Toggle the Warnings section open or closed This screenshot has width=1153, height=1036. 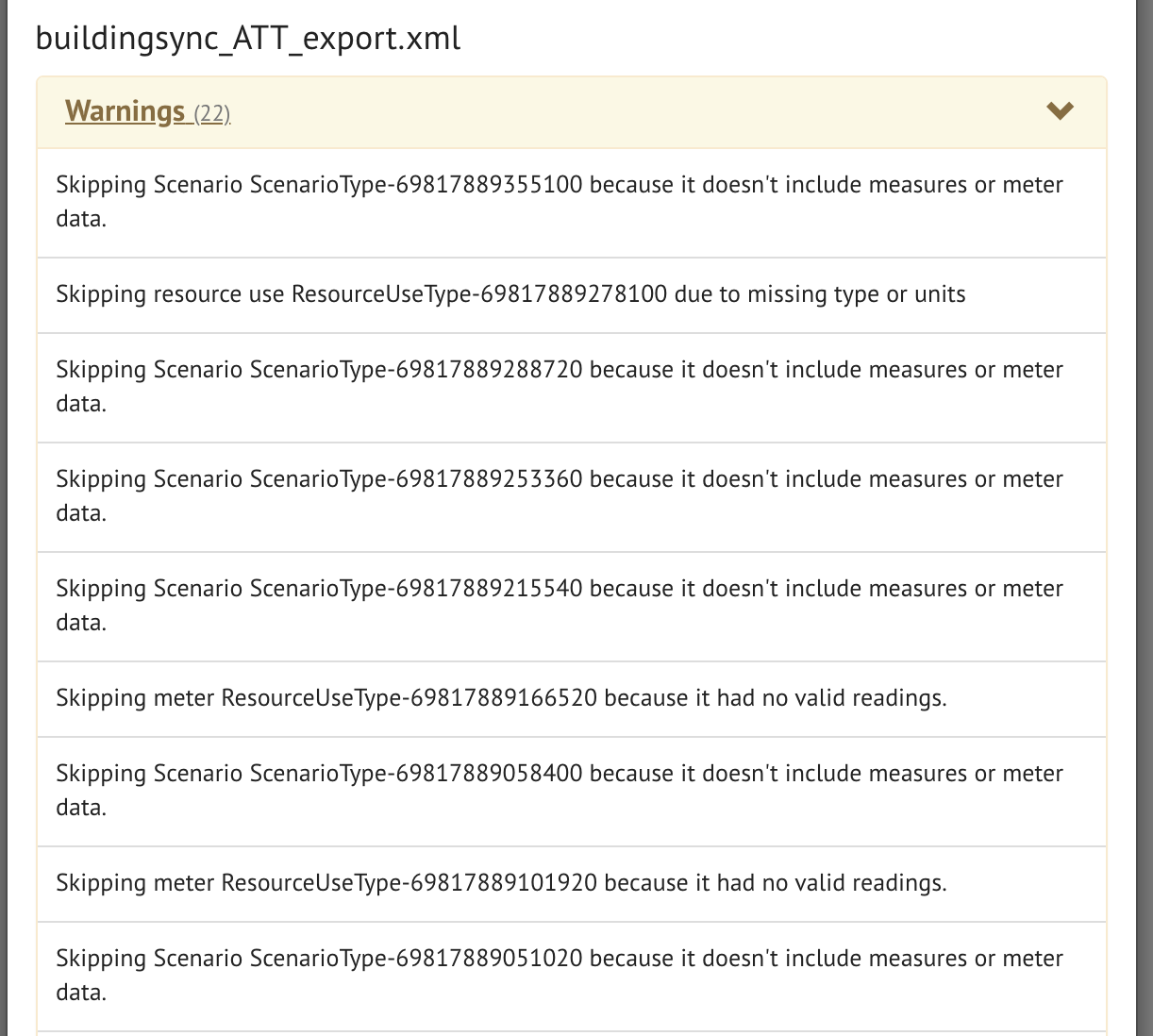click(x=1060, y=110)
